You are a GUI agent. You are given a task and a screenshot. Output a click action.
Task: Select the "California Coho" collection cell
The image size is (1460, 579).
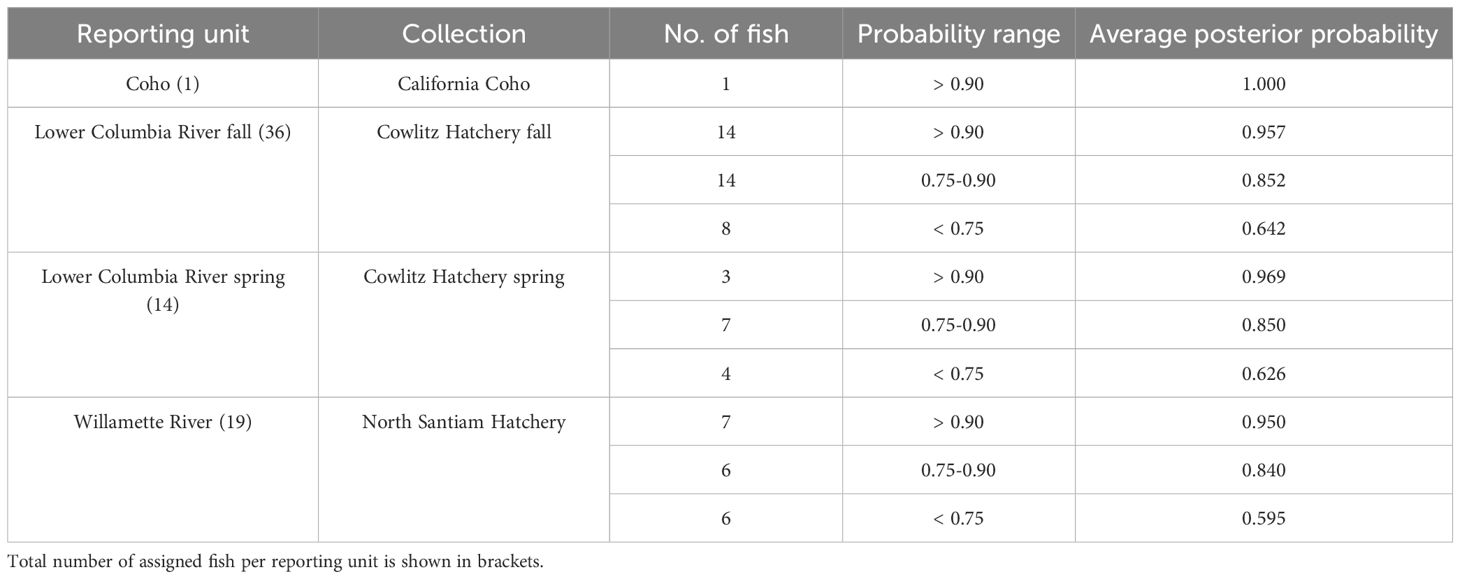pos(463,84)
